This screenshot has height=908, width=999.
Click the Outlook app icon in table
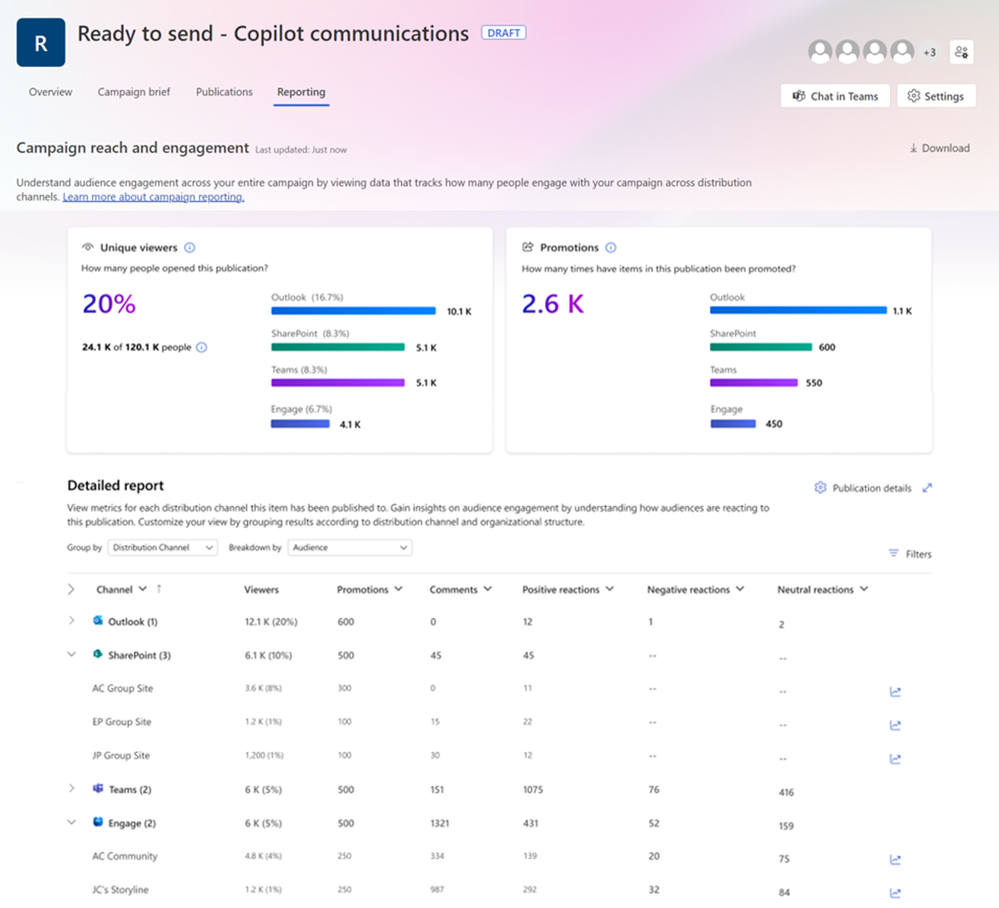pyautogui.click(x=98, y=621)
